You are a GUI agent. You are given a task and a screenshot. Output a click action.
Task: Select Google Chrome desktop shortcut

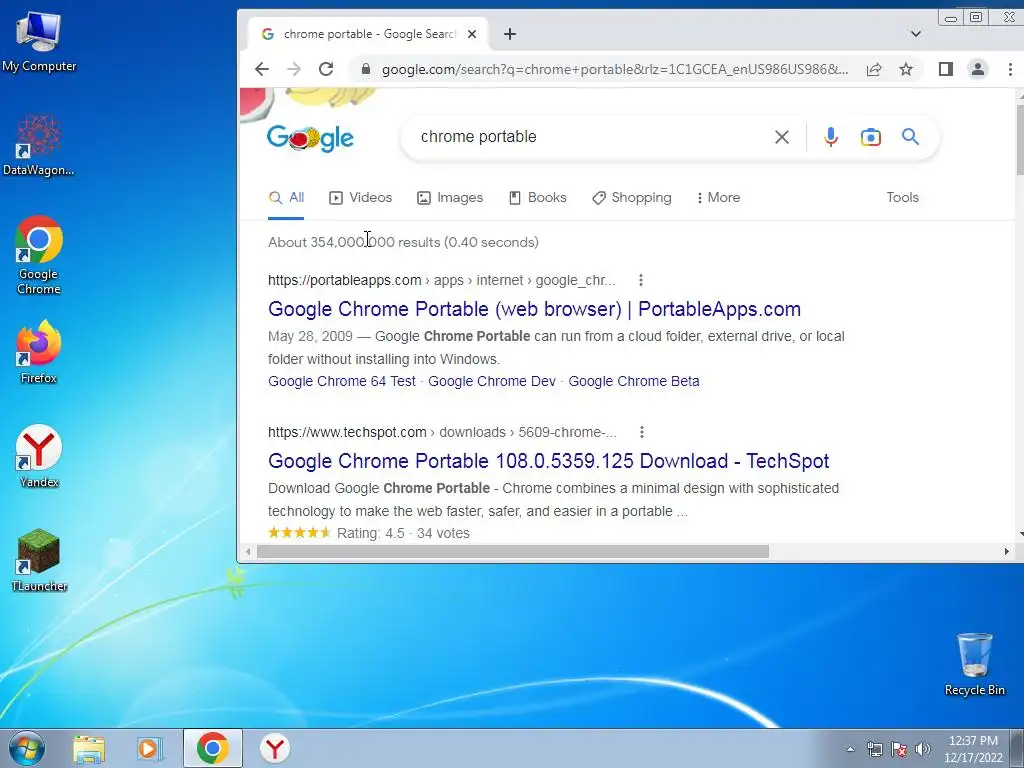[39, 255]
